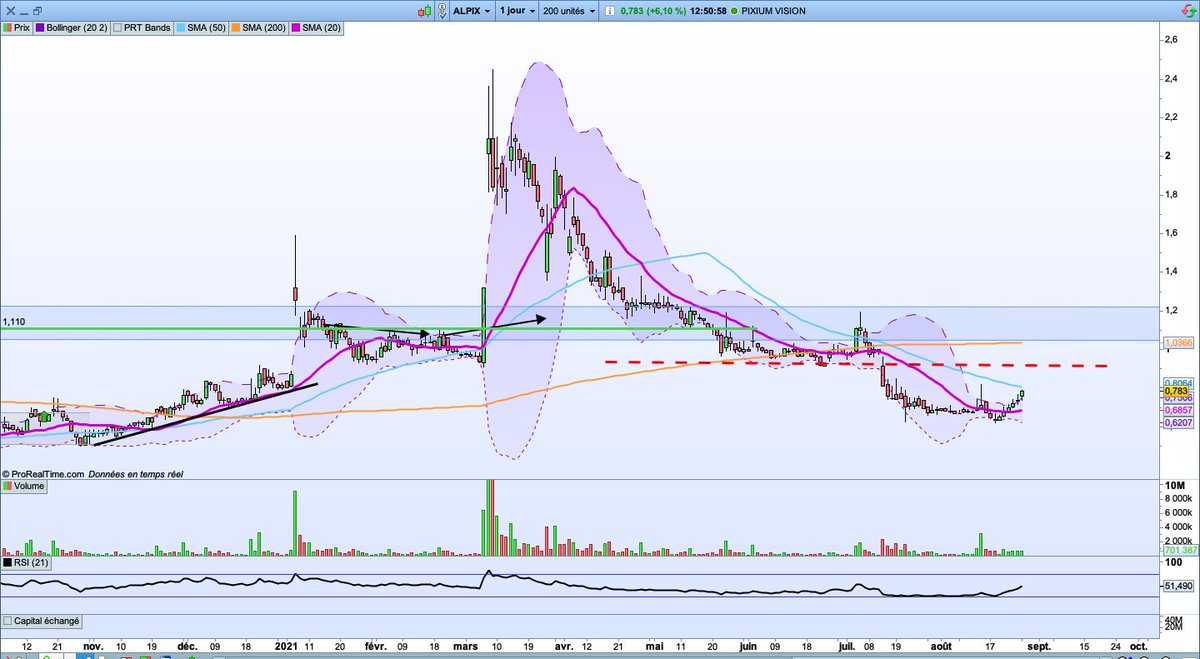Toggle the PRT Bands overlay
Image resolution: width=1200 pixels, height=659 pixels.
pyautogui.click(x=117, y=28)
